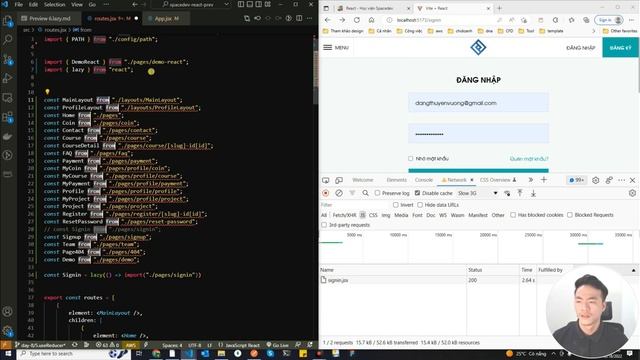Screen dimensions: 640x360
Task: Toggle the Preserve log checkbox
Action: (x=378, y=193)
